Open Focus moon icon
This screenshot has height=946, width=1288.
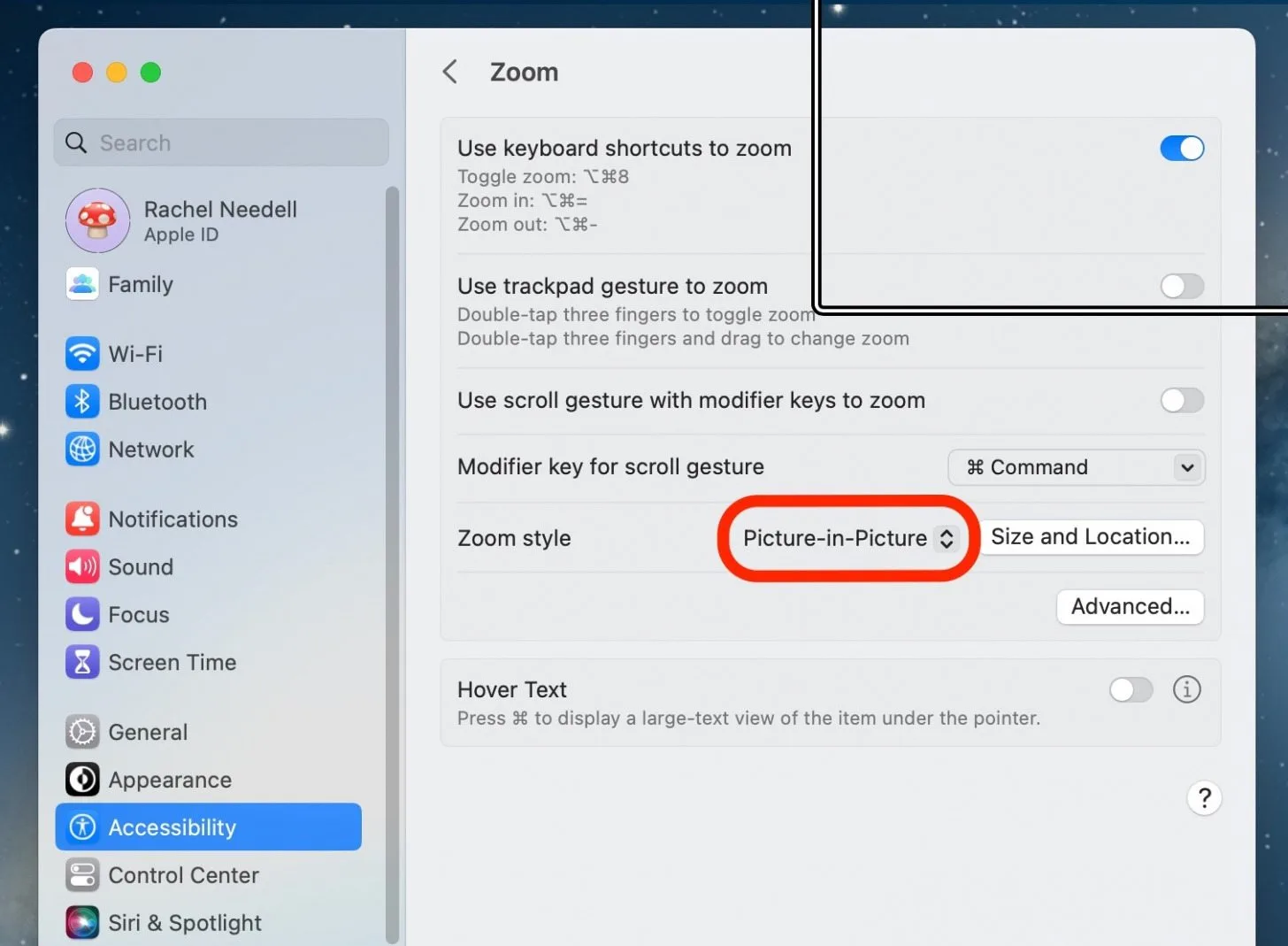click(82, 615)
